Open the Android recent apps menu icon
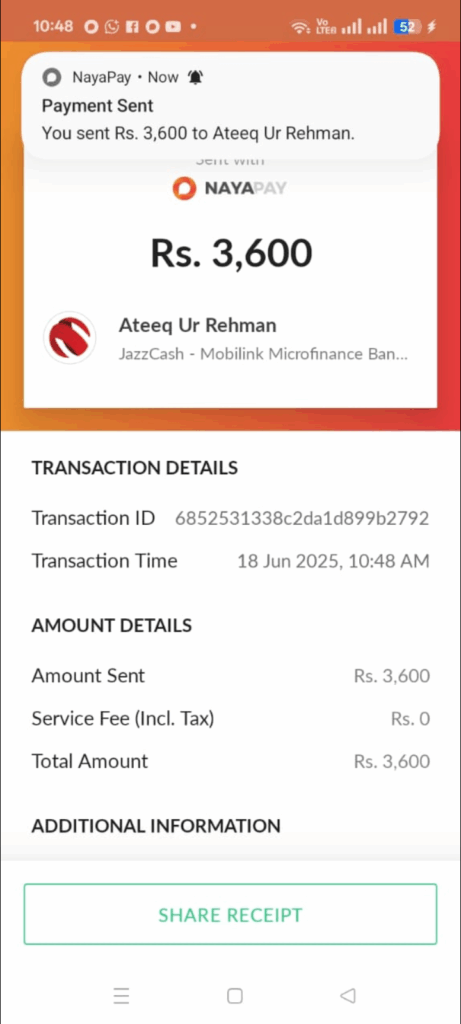Image resolution: width=461 pixels, height=1024 pixels. [x=121, y=996]
